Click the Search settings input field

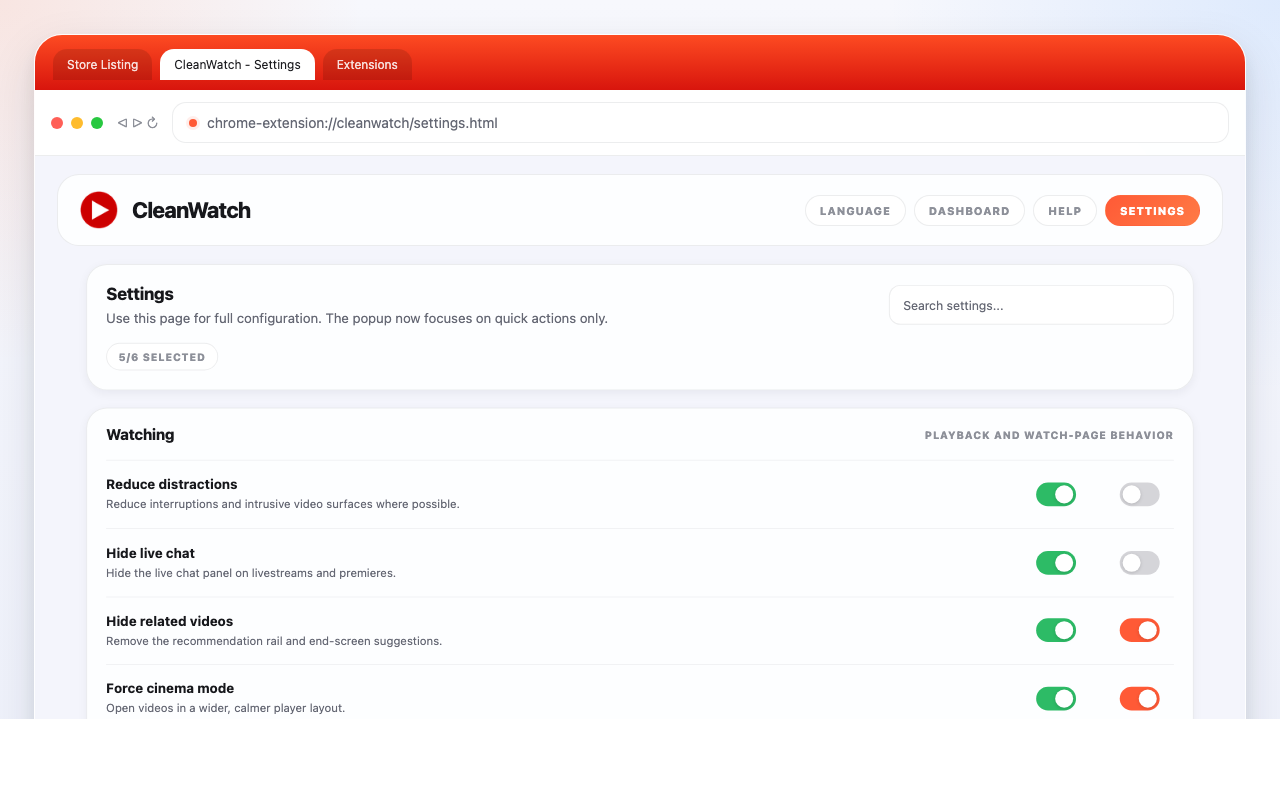coord(1030,306)
